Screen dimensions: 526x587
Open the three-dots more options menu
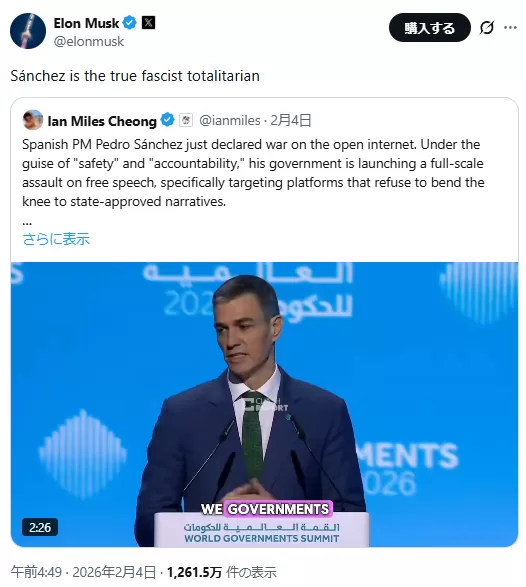coord(510,27)
